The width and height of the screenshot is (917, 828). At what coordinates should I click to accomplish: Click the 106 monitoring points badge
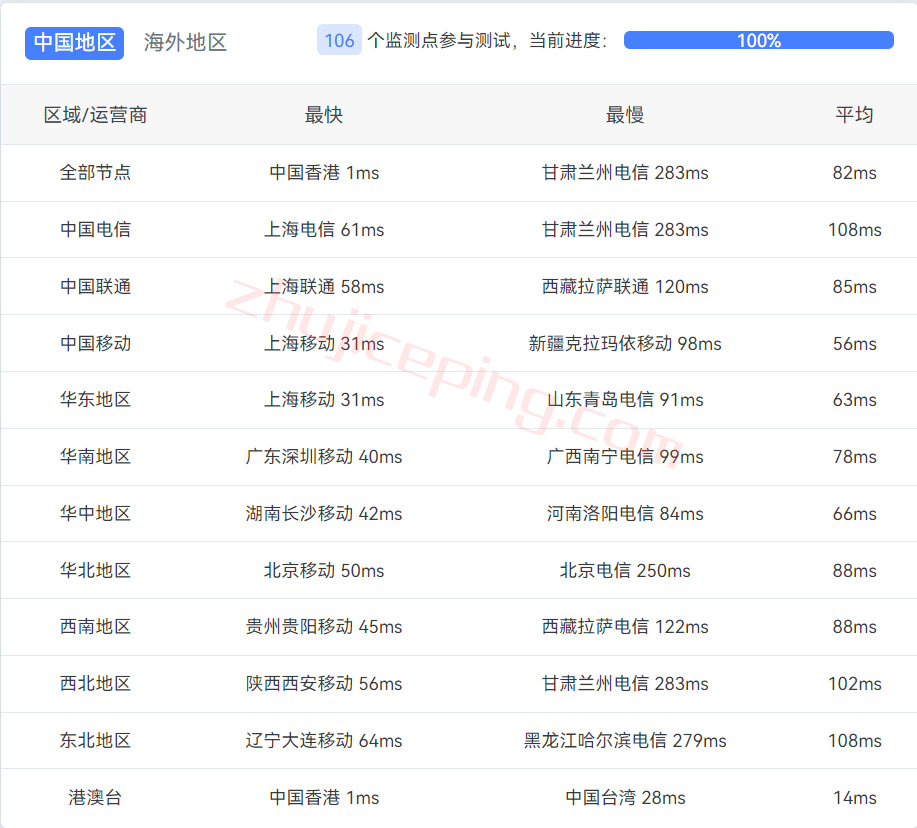(x=339, y=40)
